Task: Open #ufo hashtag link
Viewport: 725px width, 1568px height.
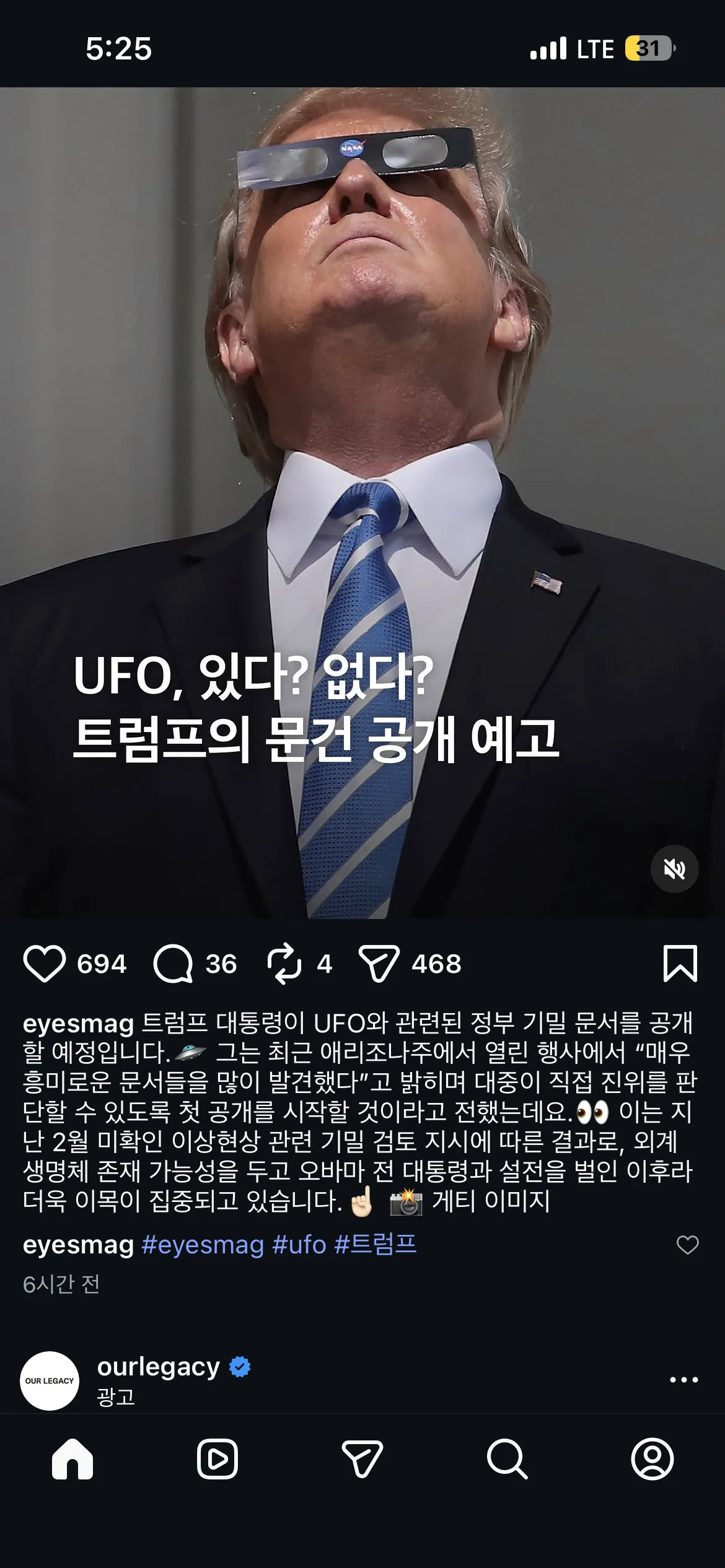Action: tap(299, 1245)
